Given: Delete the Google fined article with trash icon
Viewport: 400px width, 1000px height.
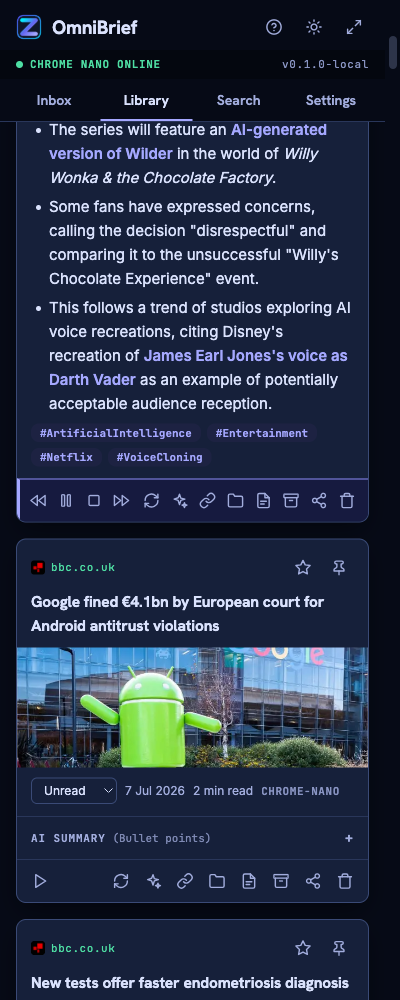Looking at the screenshot, I should [x=344, y=881].
